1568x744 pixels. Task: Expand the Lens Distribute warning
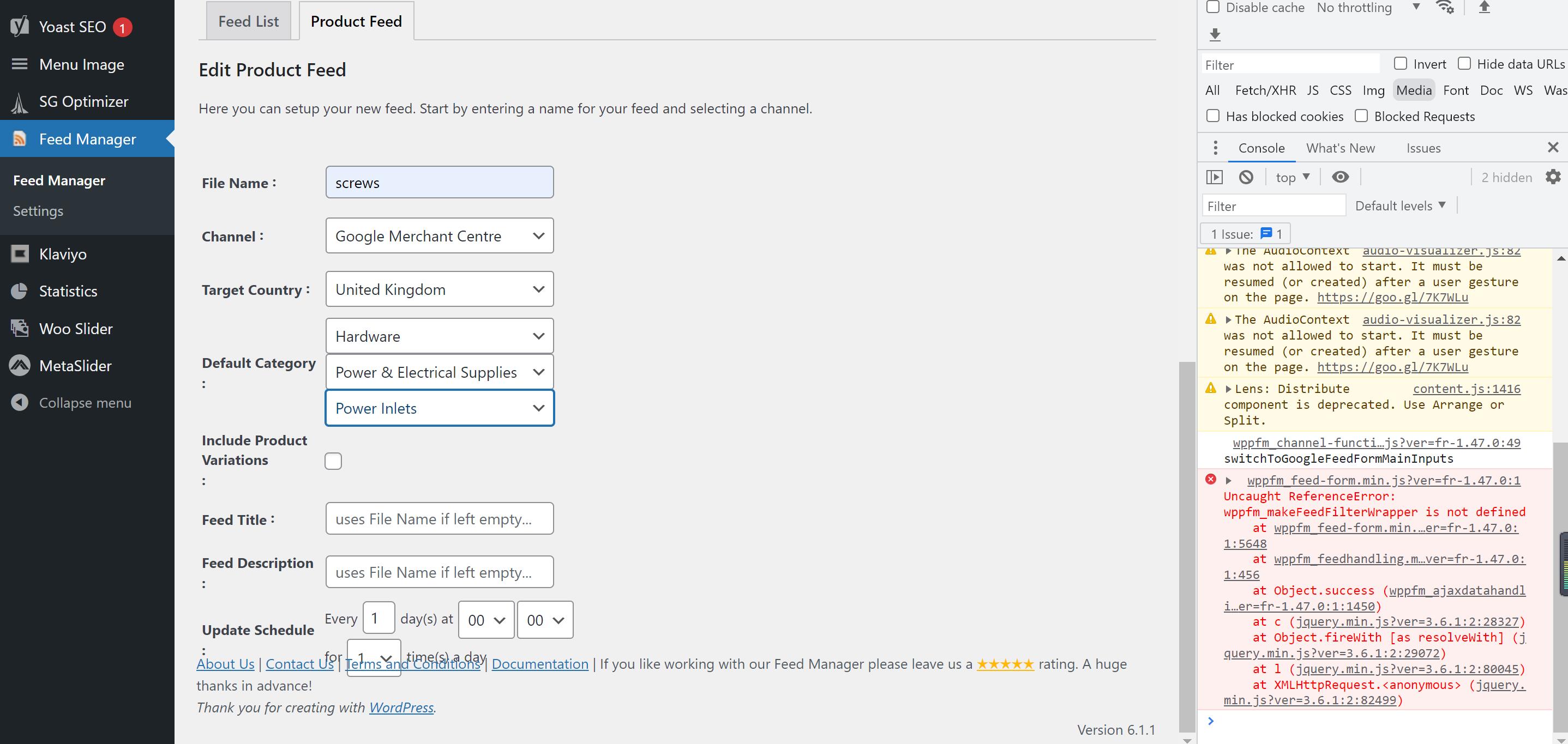pyautogui.click(x=1228, y=389)
